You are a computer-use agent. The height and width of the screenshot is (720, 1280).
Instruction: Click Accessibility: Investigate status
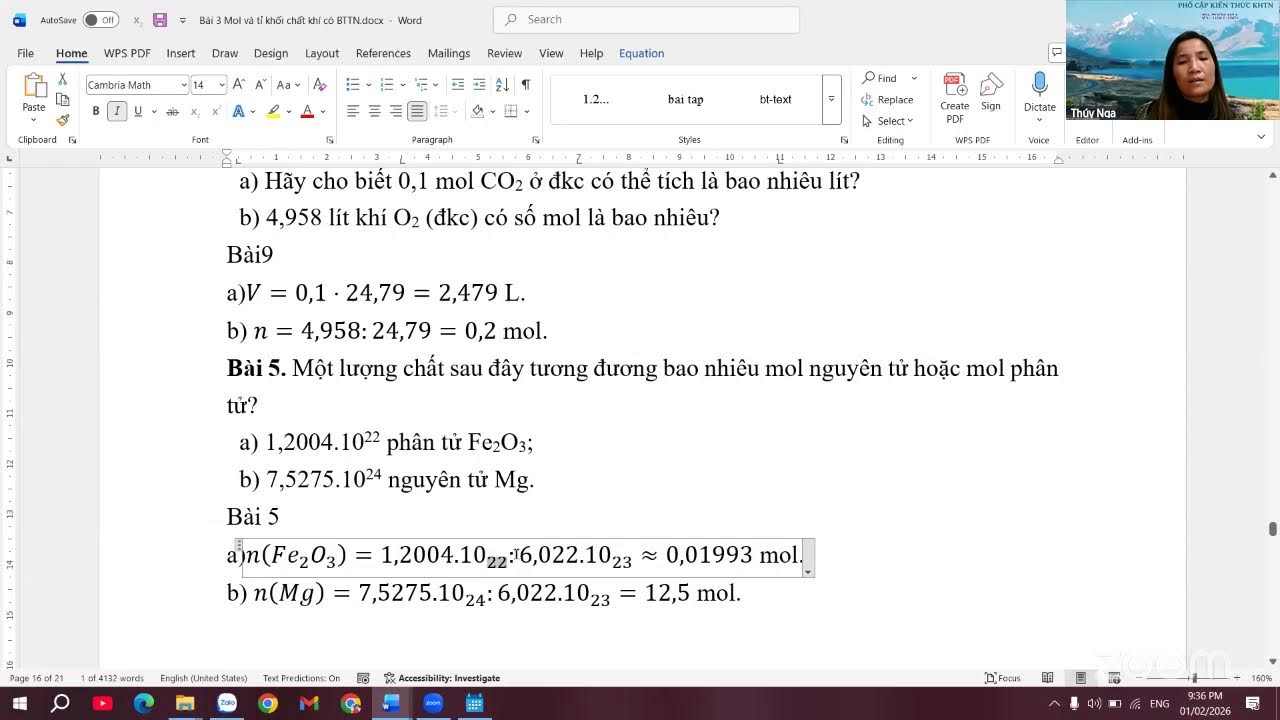(442, 678)
